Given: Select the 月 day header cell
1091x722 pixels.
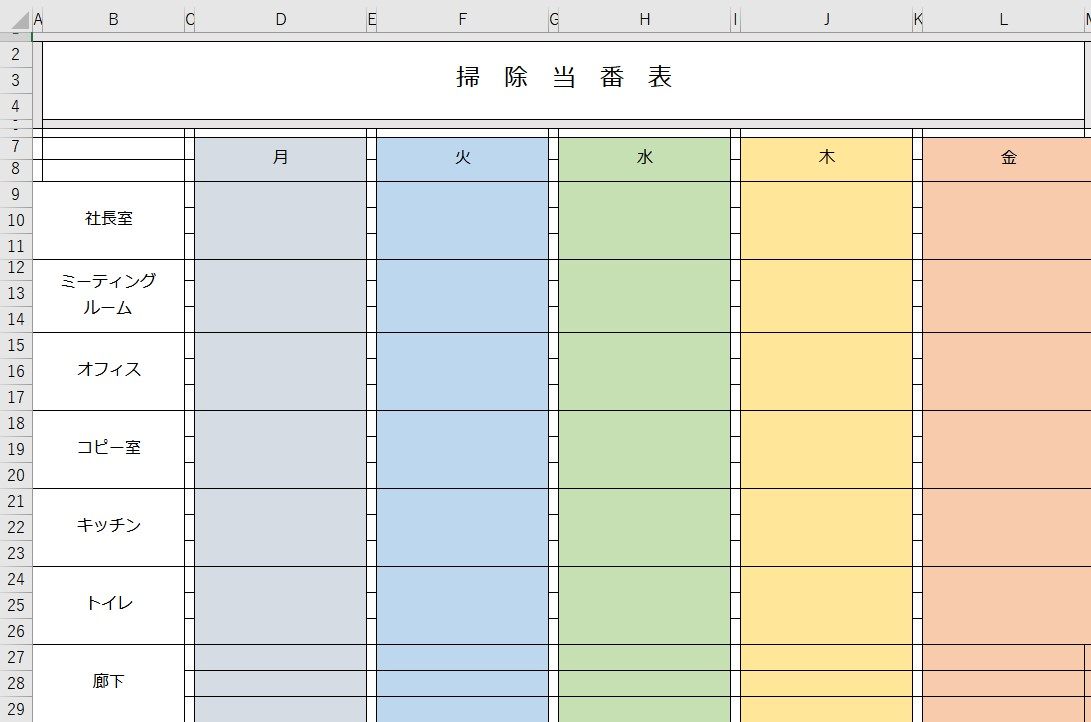Looking at the screenshot, I should (281, 158).
